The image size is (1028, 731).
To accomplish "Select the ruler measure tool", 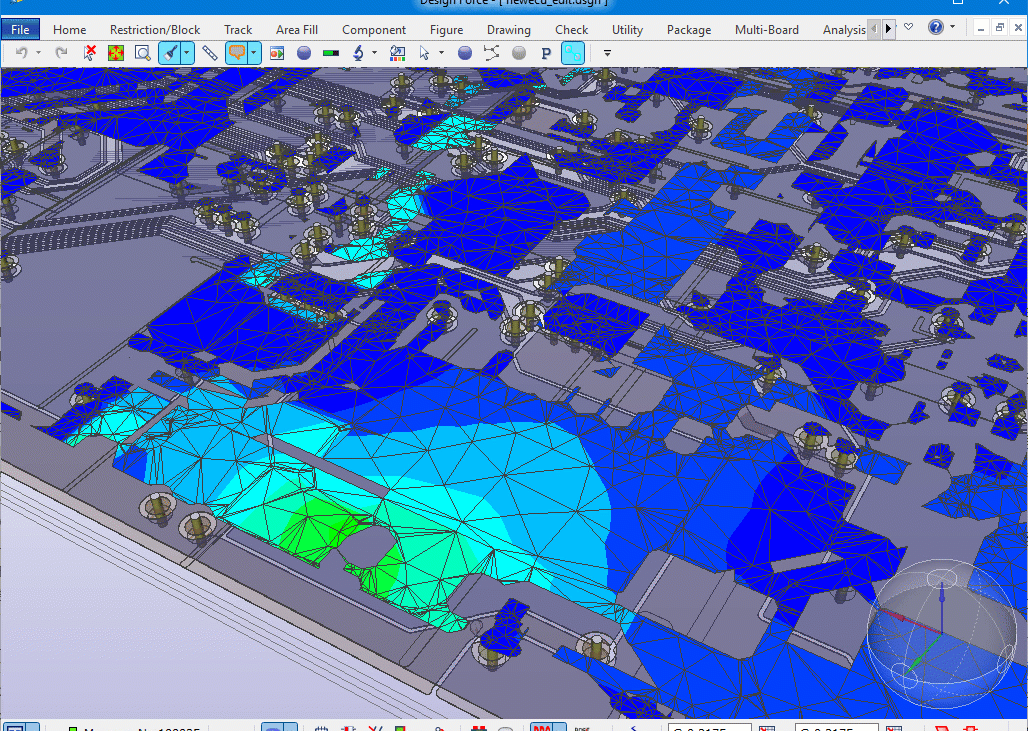I will tap(210, 53).
